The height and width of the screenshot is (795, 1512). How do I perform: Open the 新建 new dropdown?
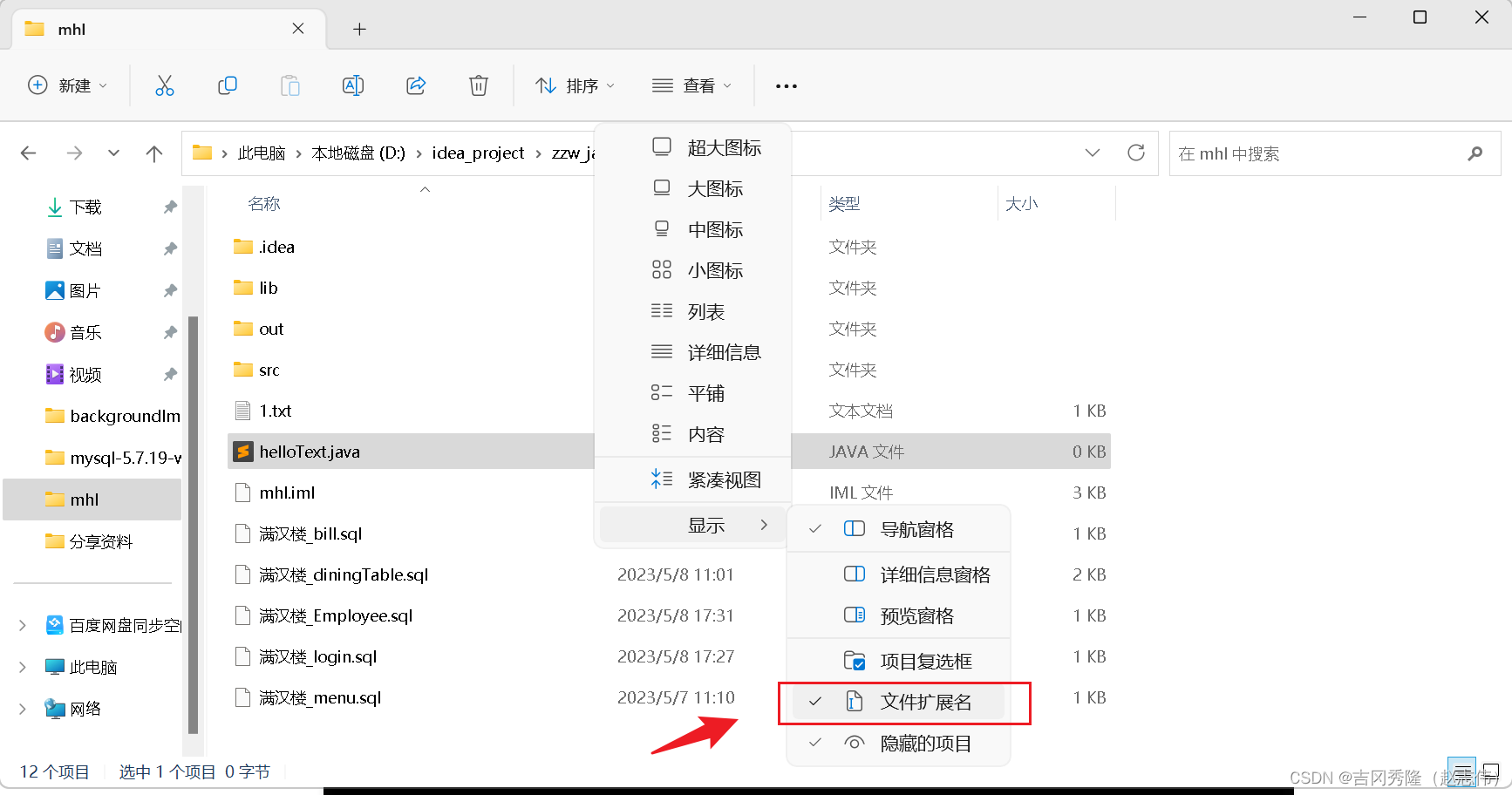pyautogui.click(x=68, y=85)
